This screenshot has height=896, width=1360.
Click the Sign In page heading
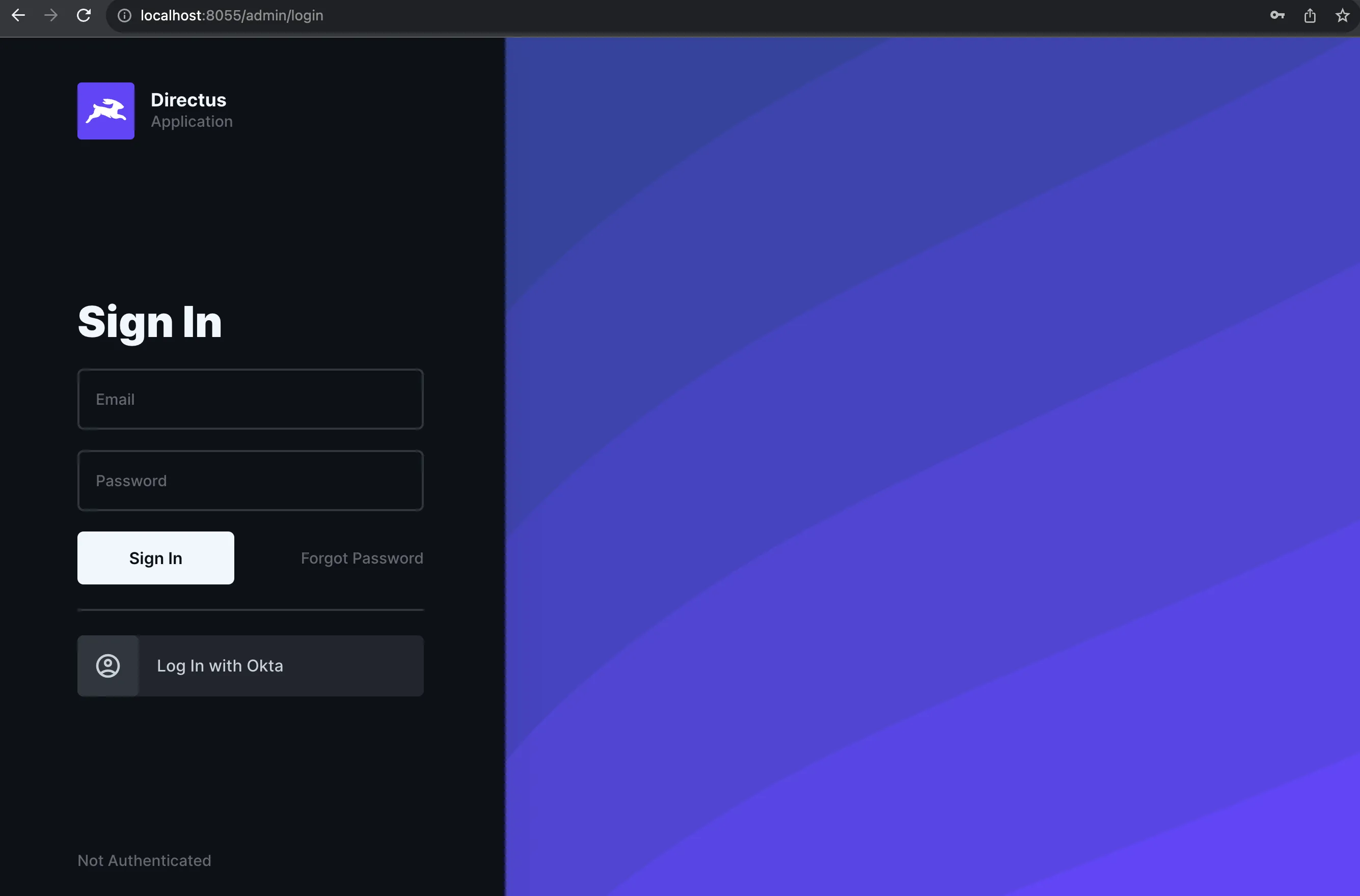(149, 322)
